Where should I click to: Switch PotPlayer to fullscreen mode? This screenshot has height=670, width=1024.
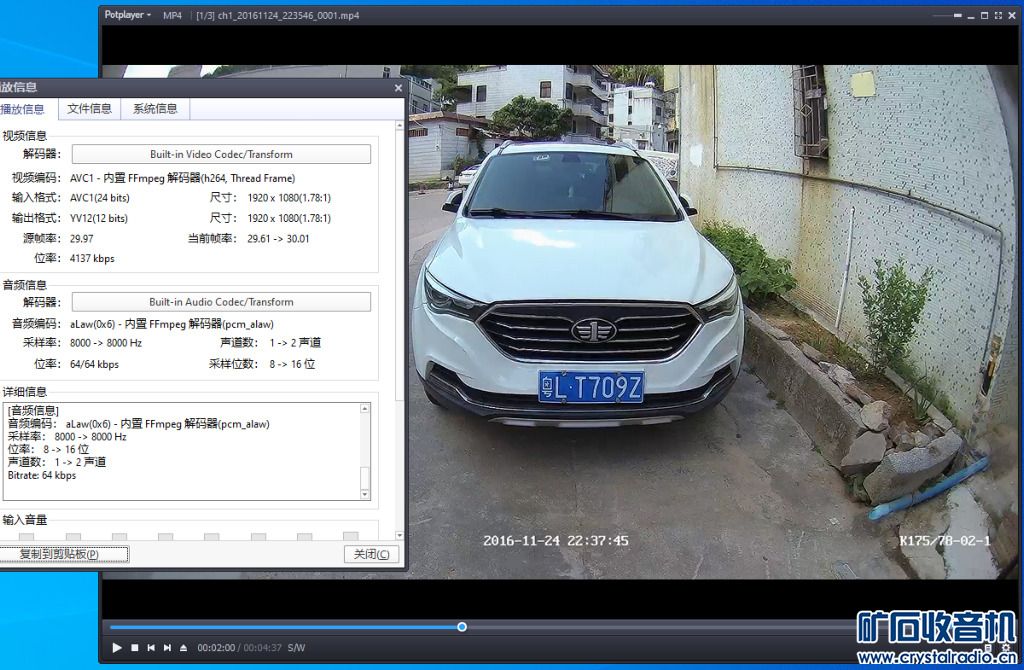pos(999,15)
